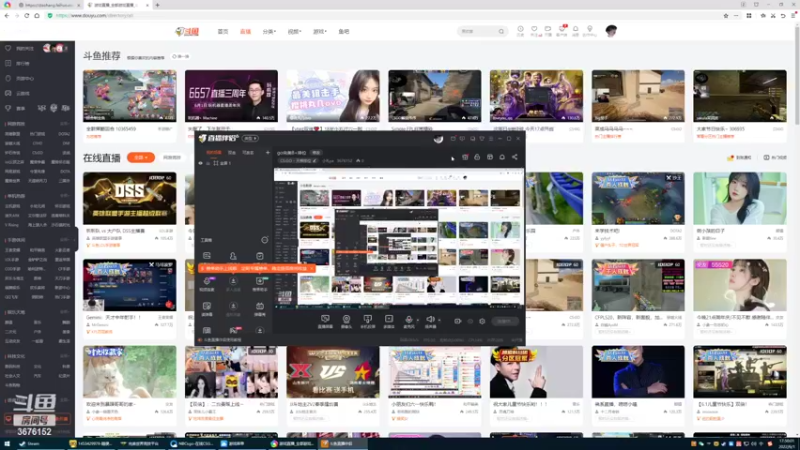Expand microphone options arrow in streaming app
Screen dimensions: 800x450
pos(417,320)
